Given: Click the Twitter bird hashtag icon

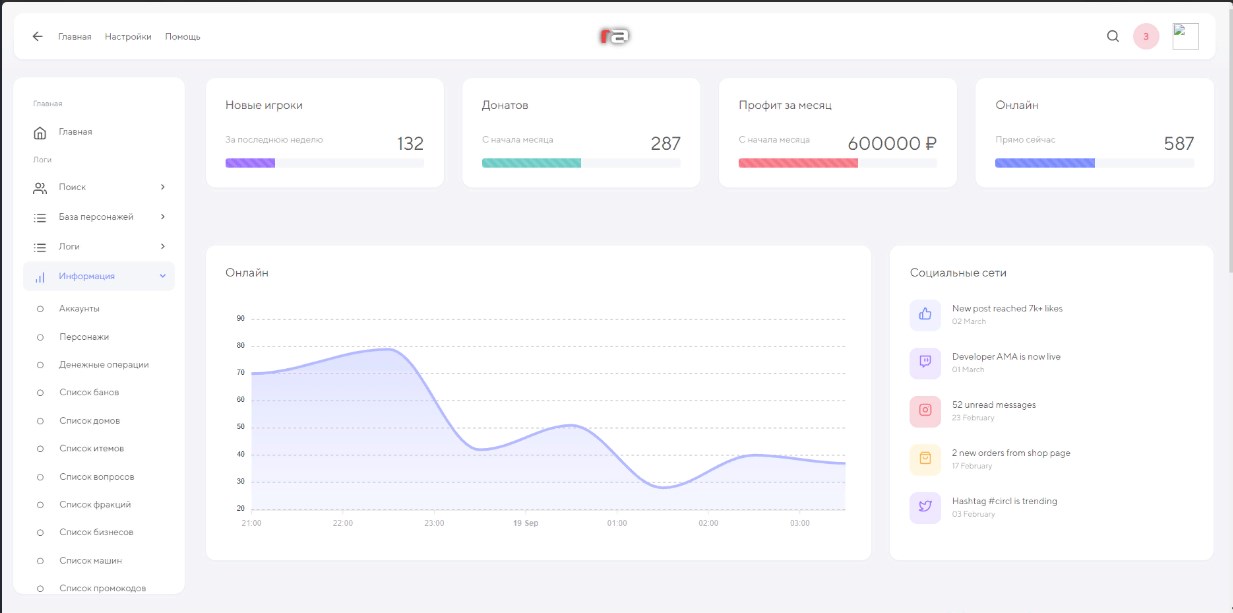Looking at the screenshot, I should [x=925, y=506].
